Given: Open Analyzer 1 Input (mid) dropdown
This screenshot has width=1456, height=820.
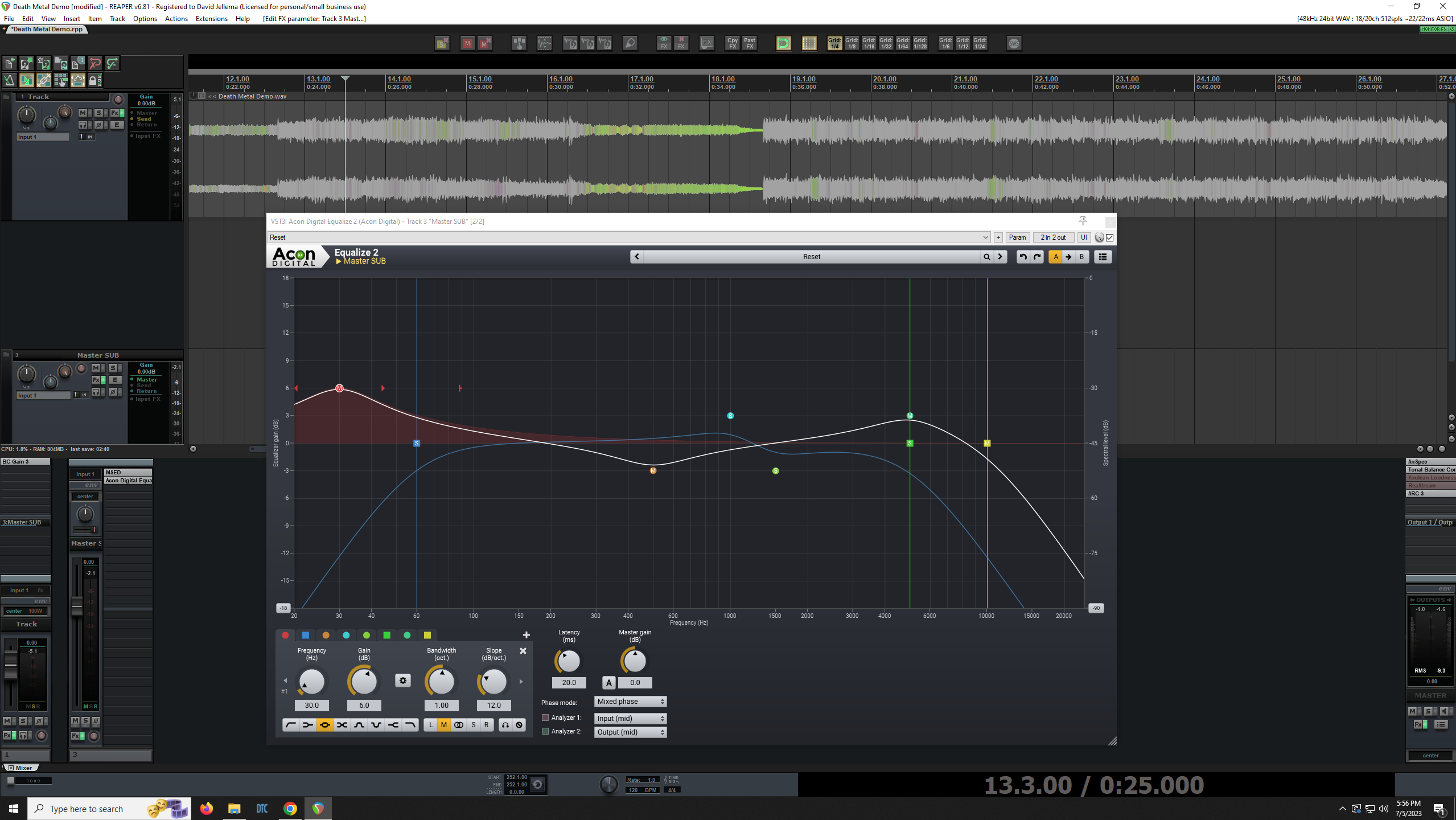Looking at the screenshot, I should [x=630, y=719].
